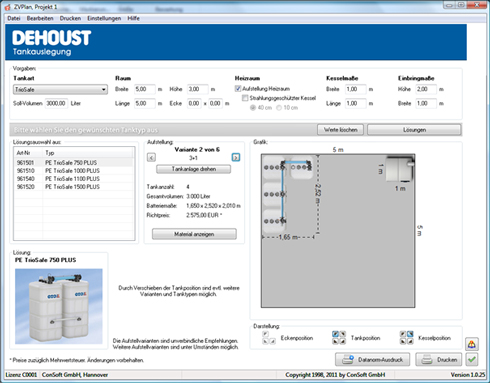The width and height of the screenshot is (490, 383).
Task: Go to next Aufstellung variant arrow
Action: [x=236, y=157]
